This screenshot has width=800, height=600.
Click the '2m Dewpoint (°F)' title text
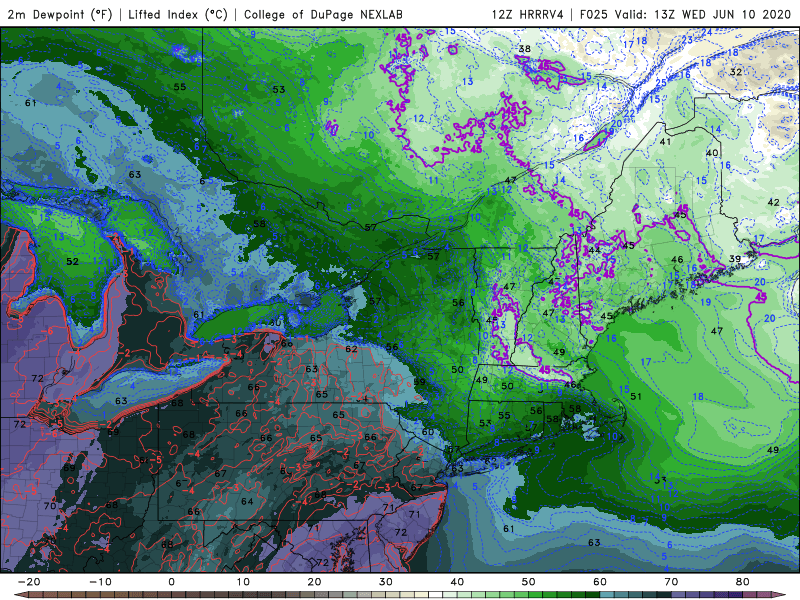coord(60,15)
